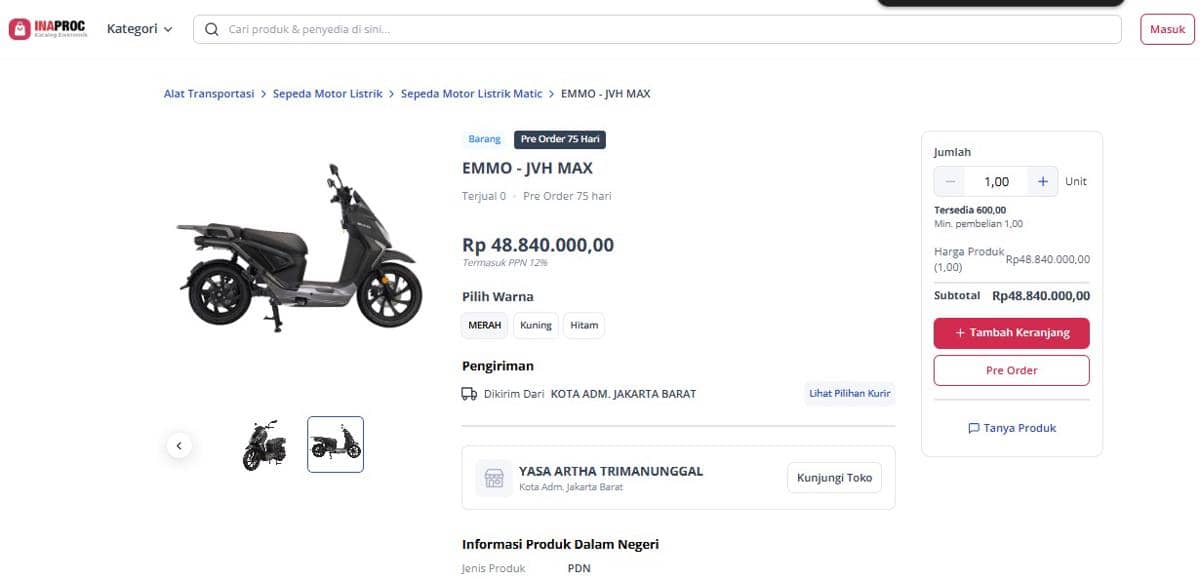The image size is (1200, 579).
Task: Open the Kategori dropdown
Action: pyautogui.click(x=139, y=28)
